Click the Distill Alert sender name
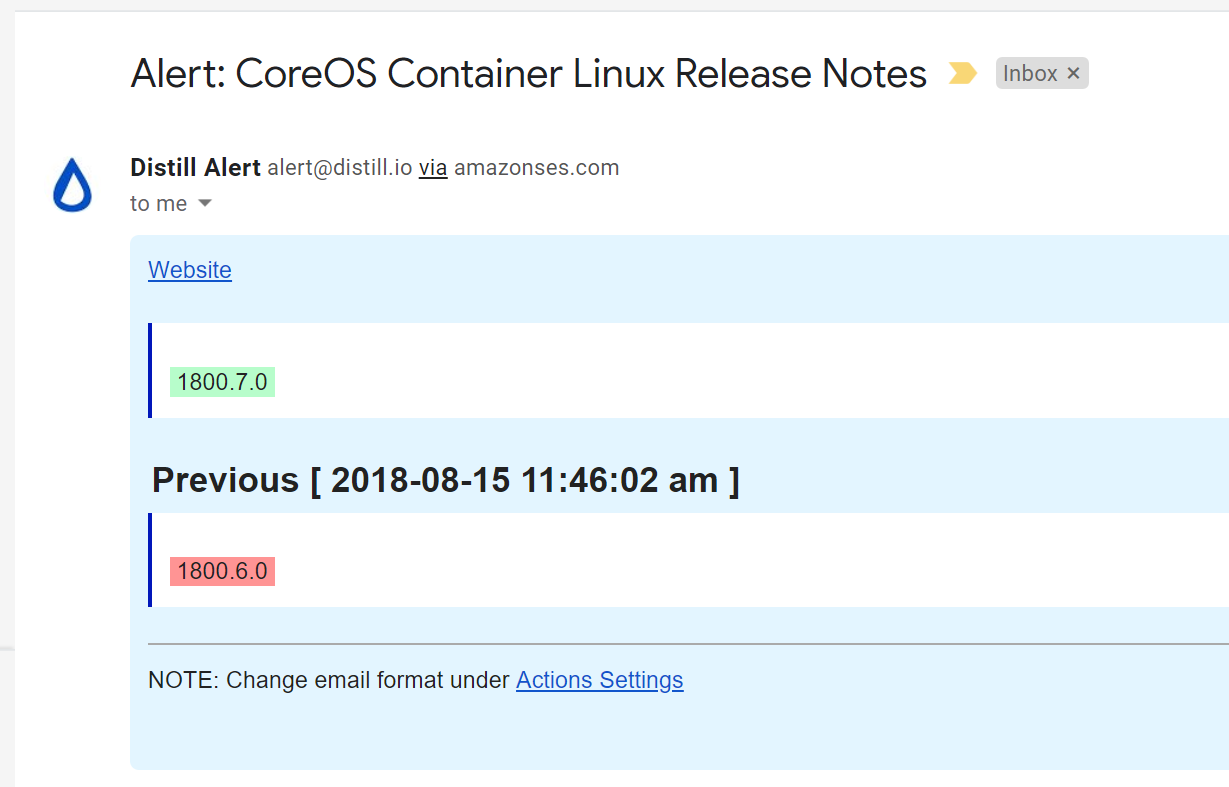The width and height of the screenshot is (1229, 787). pyautogui.click(x=195, y=168)
